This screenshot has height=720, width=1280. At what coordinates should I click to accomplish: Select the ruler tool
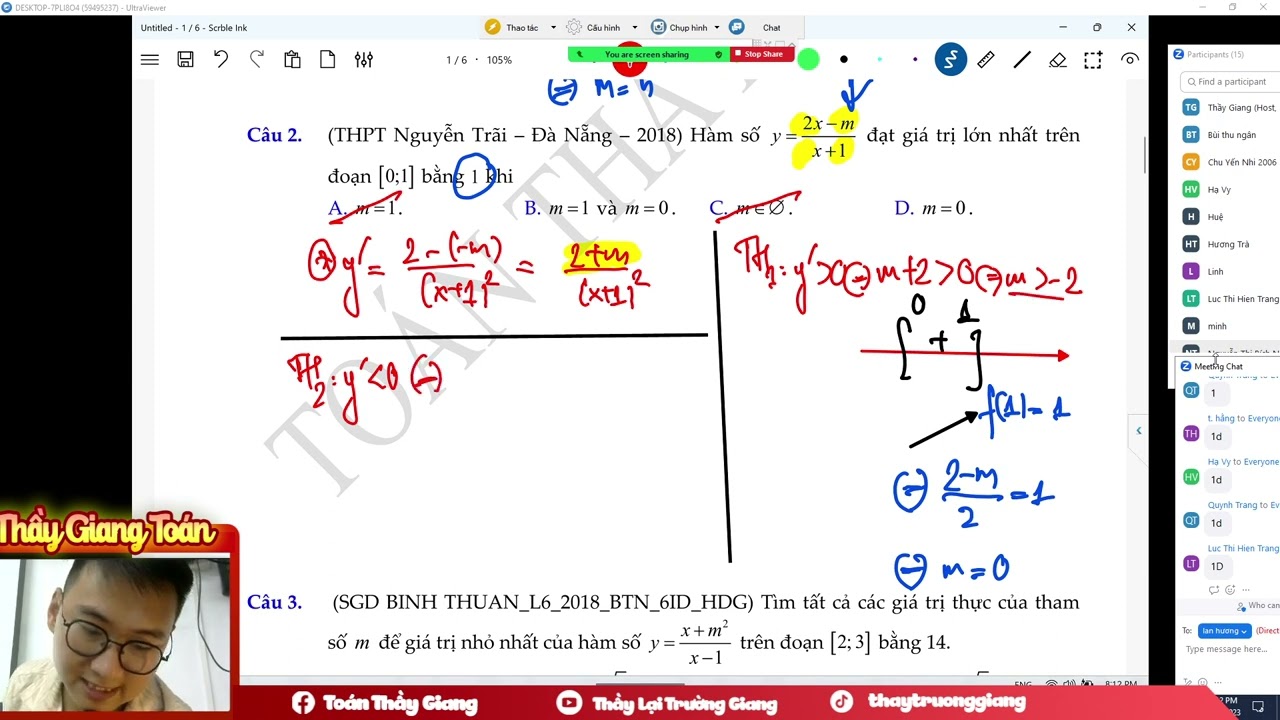click(x=986, y=60)
